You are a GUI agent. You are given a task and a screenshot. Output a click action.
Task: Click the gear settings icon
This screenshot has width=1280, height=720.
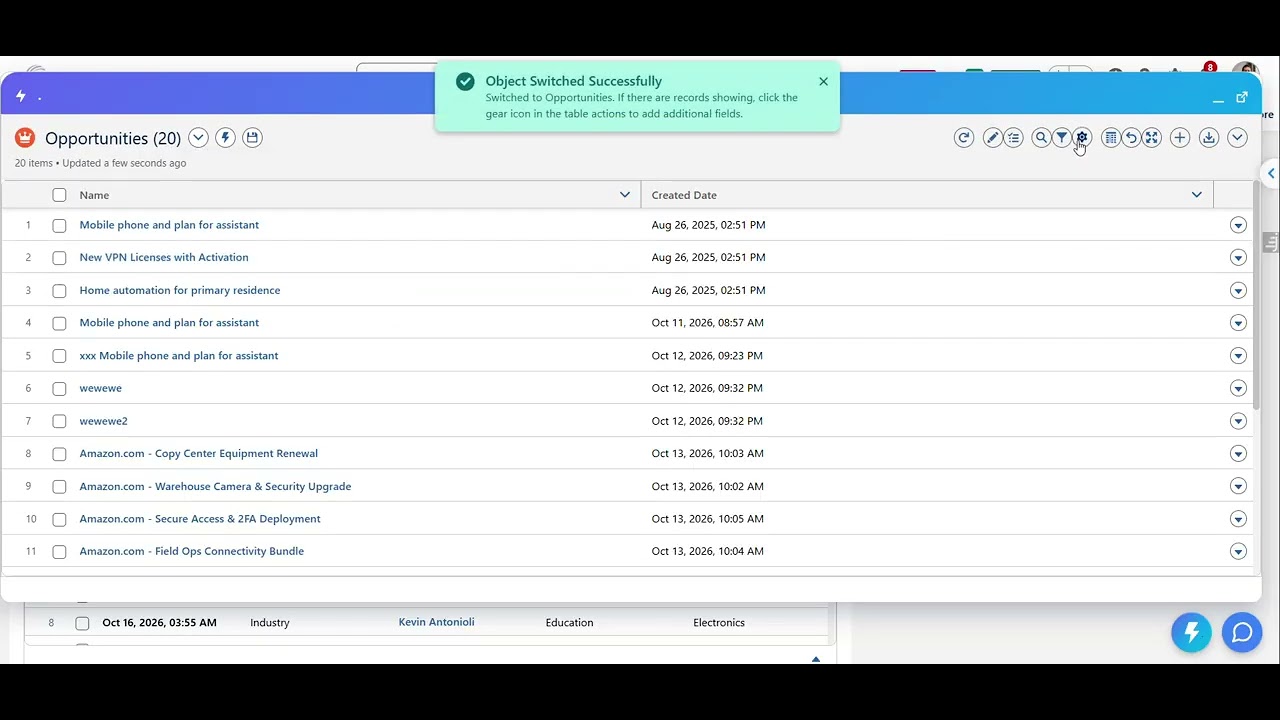click(1082, 138)
